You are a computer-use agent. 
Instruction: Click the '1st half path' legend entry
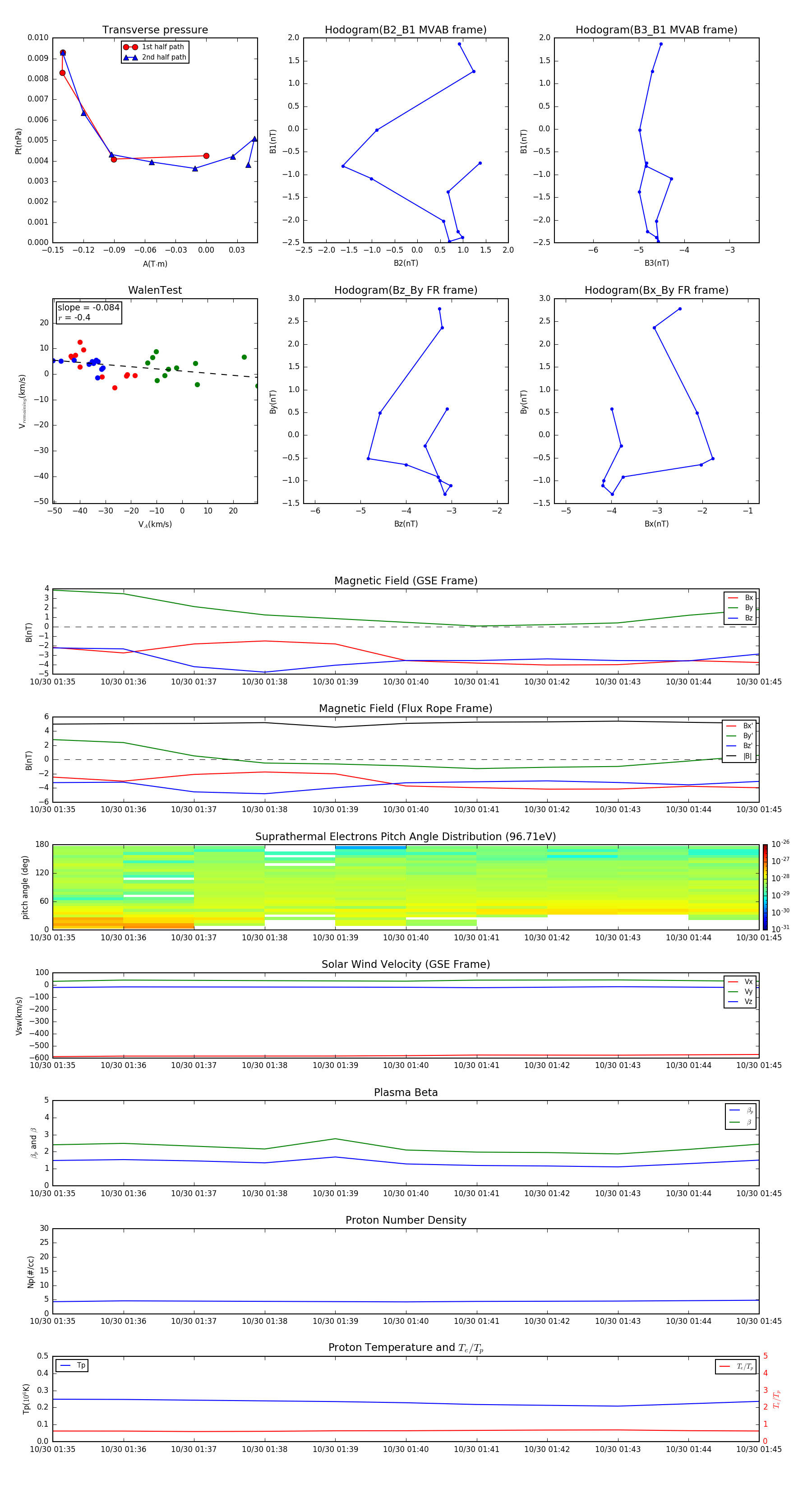[154, 47]
